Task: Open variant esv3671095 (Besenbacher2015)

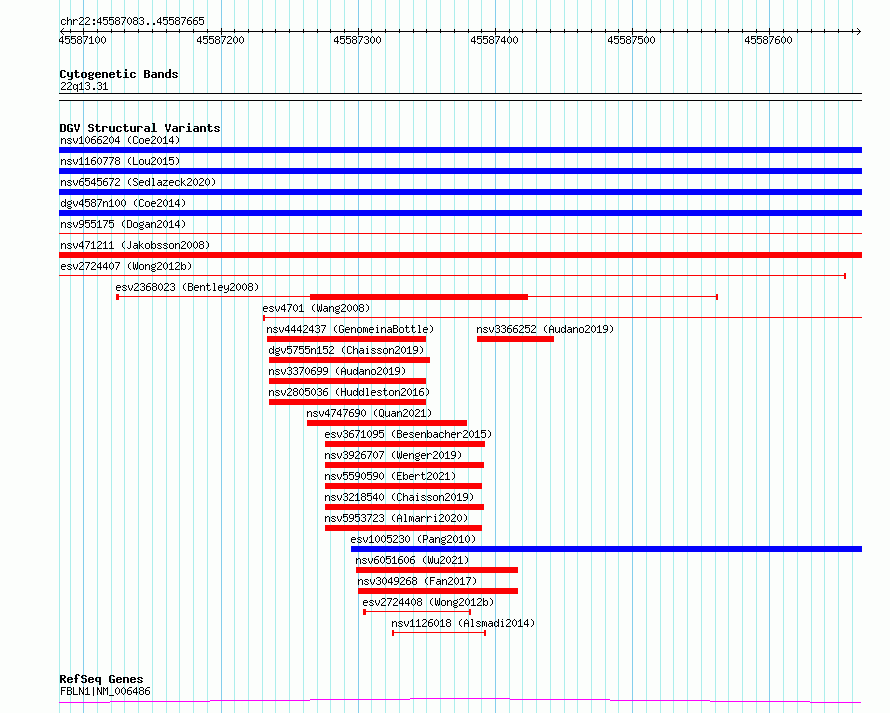Action: click(408, 434)
